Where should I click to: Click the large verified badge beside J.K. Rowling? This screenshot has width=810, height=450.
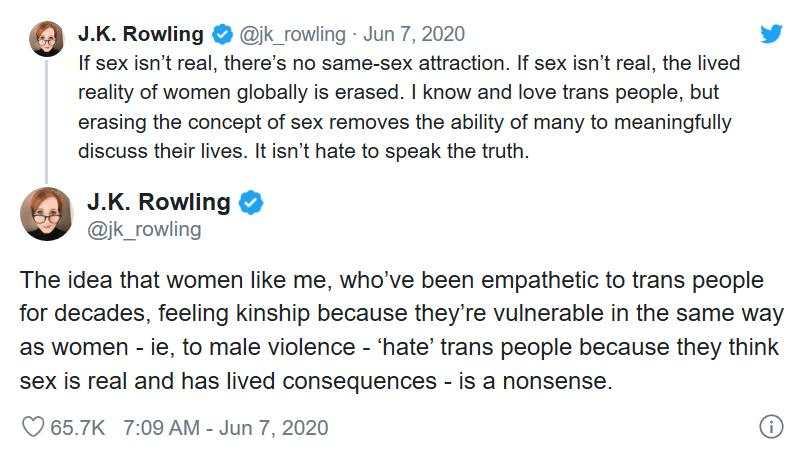251,203
